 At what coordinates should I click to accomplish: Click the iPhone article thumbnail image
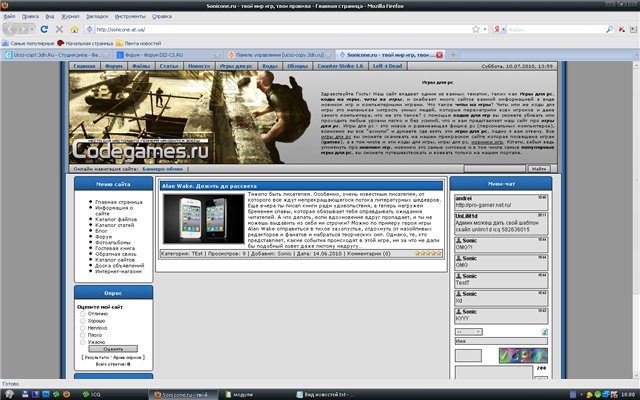[x=204, y=219]
